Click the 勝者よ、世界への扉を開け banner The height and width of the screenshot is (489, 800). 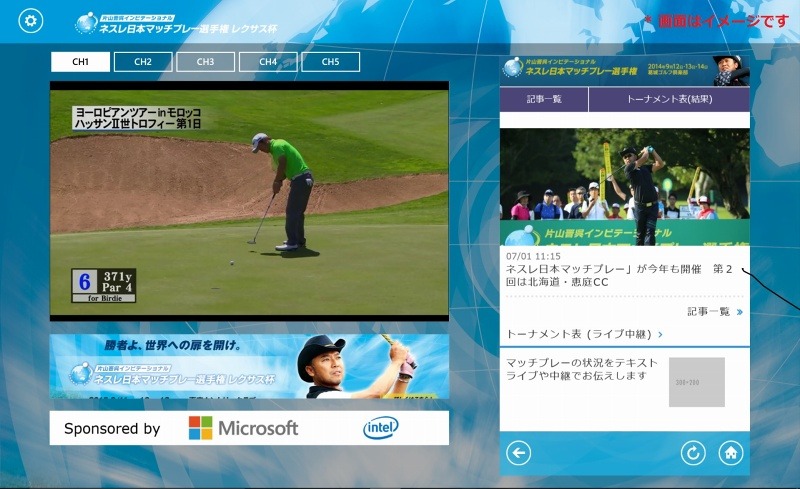[x=249, y=366]
